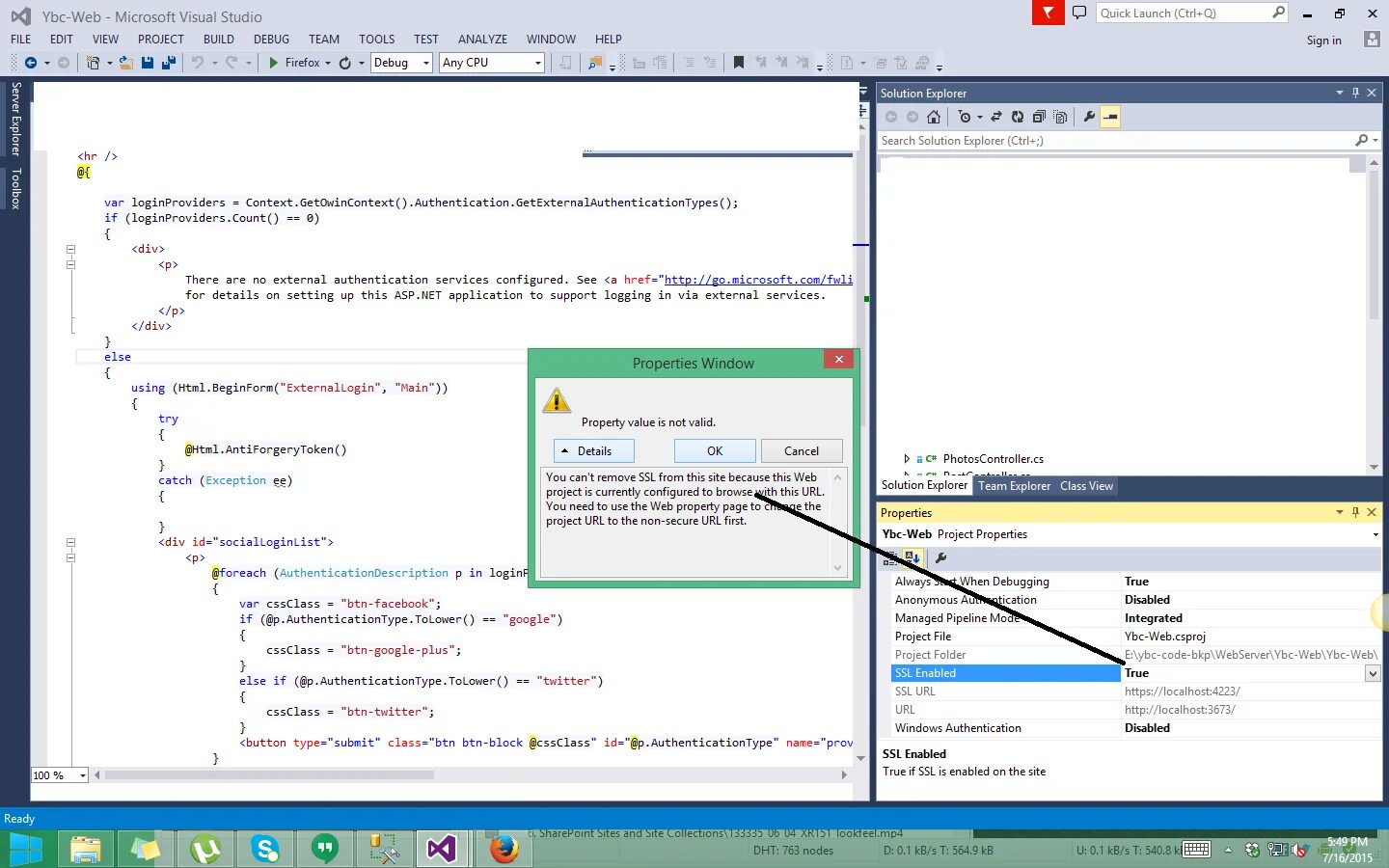Click the Home icon in Solution Explorer
1389x868 pixels.
[933, 117]
